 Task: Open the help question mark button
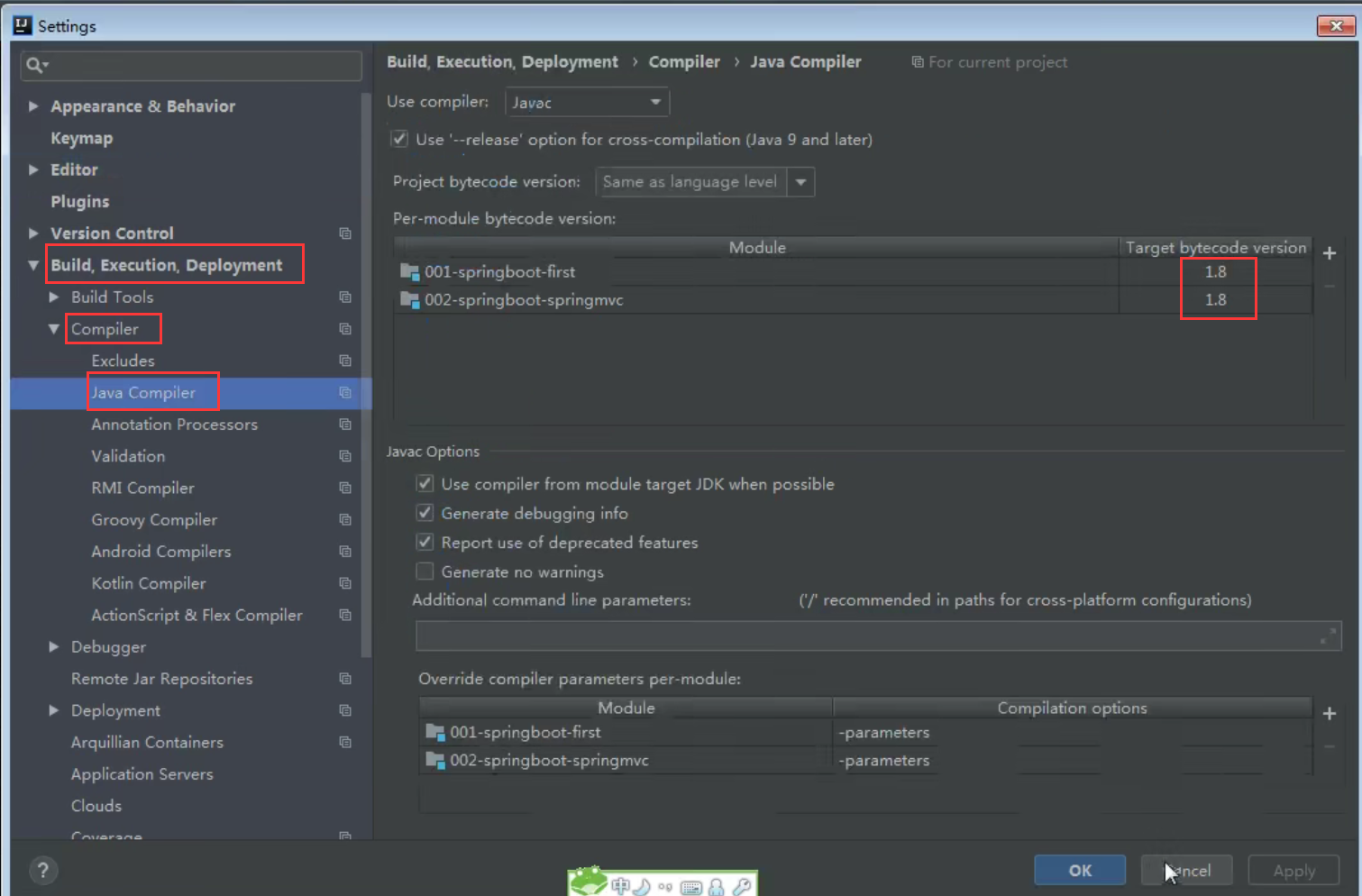(x=42, y=870)
